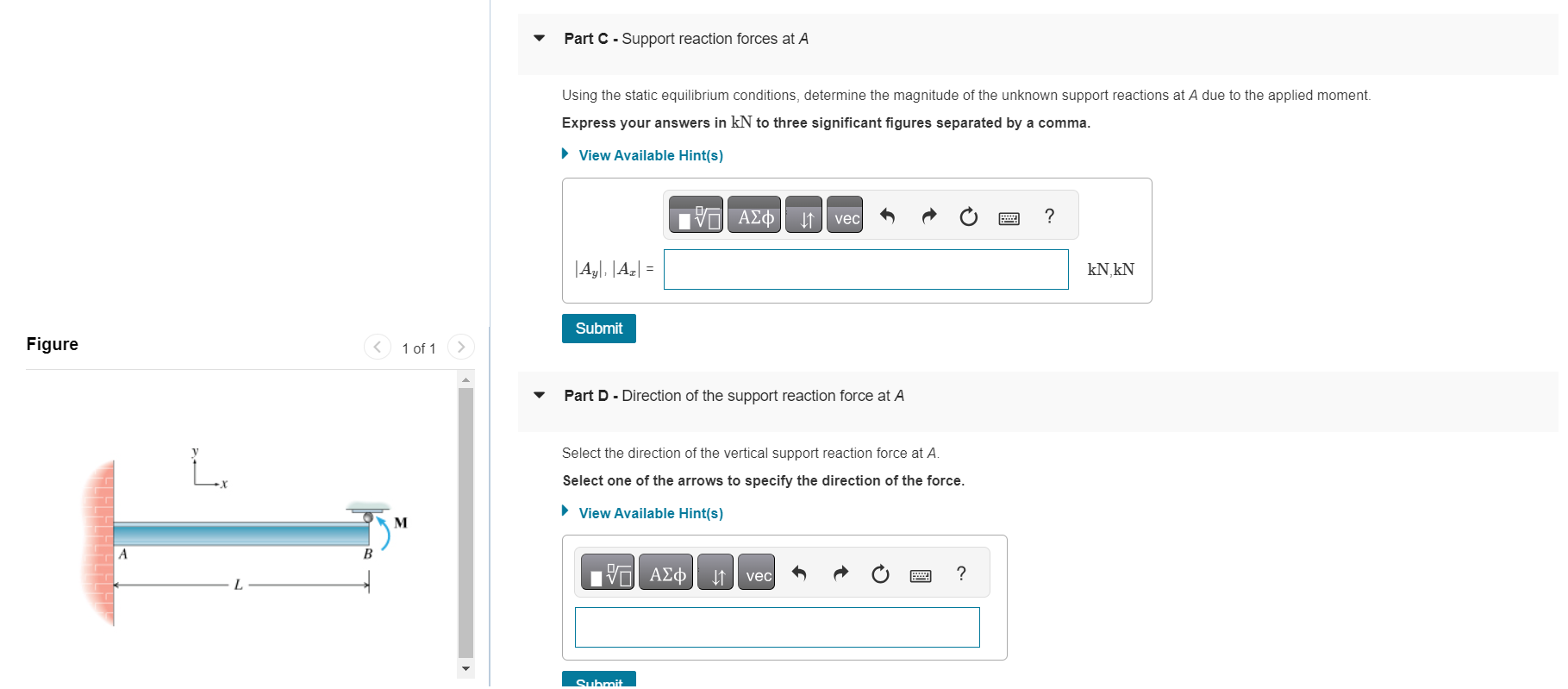This screenshot has width=1568, height=689.
Task: Click the previous figure arrow
Action: pyautogui.click(x=378, y=347)
